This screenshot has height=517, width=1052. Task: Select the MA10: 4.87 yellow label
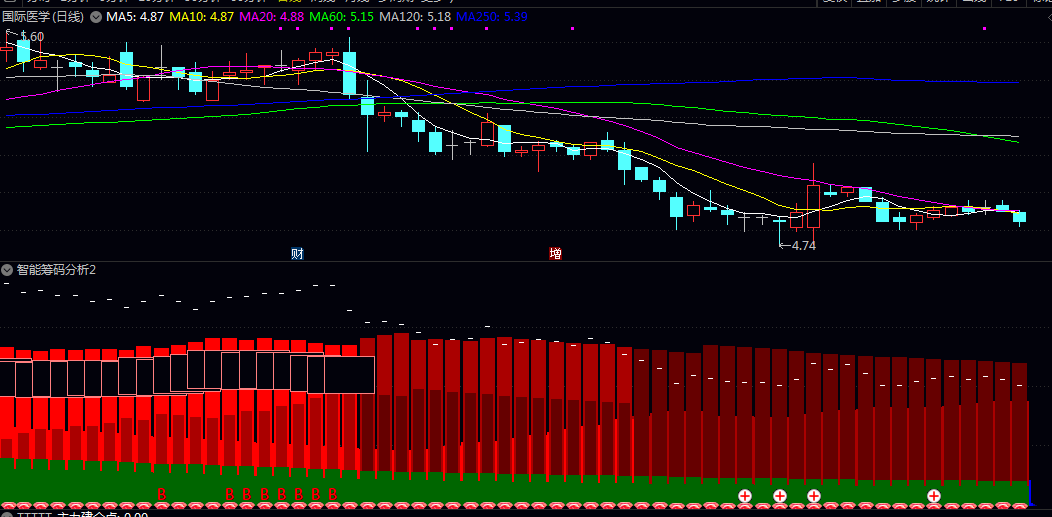pos(201,17)
